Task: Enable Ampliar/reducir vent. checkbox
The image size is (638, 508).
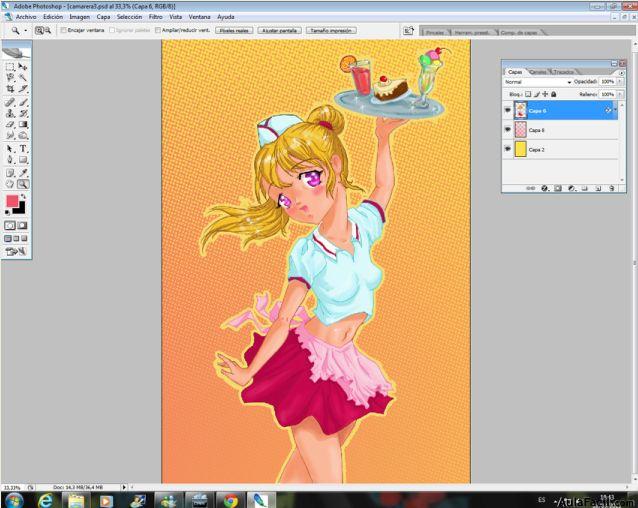Action: click(x=158, y=30)
